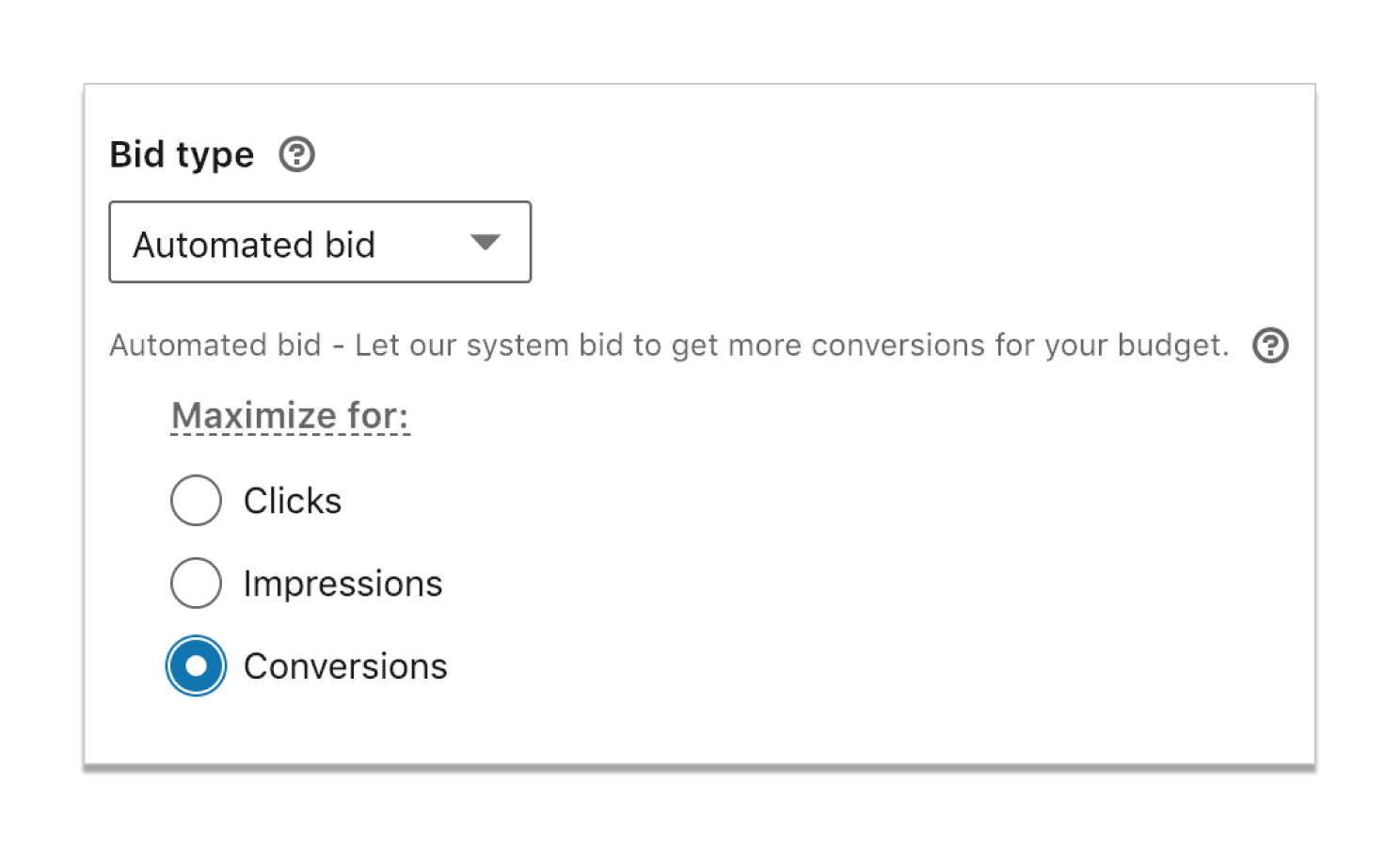1400x866 pixels.
Task: Expand the Bid type combo box
Action: (x=320, y=242)
